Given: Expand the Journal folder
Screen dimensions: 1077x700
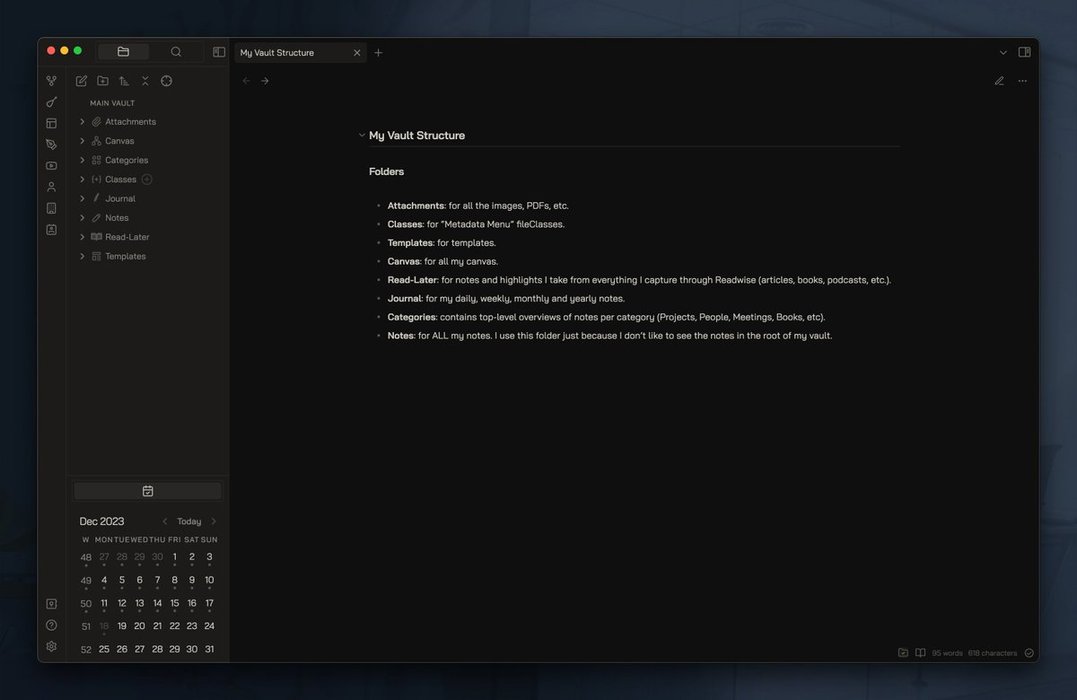Looking at the screenshot, I should click(x=82, y=199).
